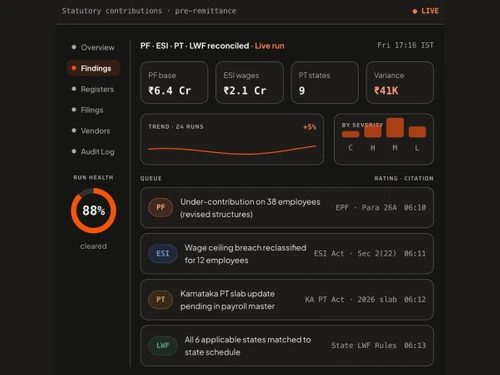Screen dimensions: 500x375
Task: Open the Variance ₹41K card
Action: pos(400,82)
